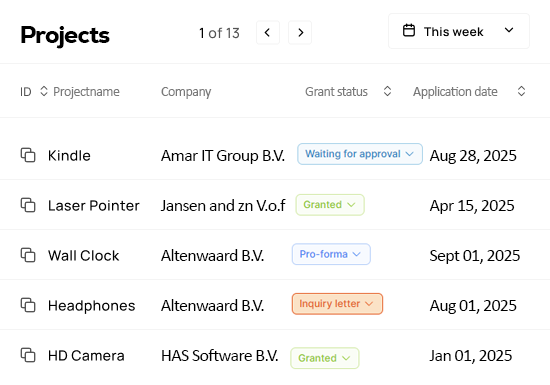
Task: Open Waiting for approval status dropdown
Action: tap(360, 154)
